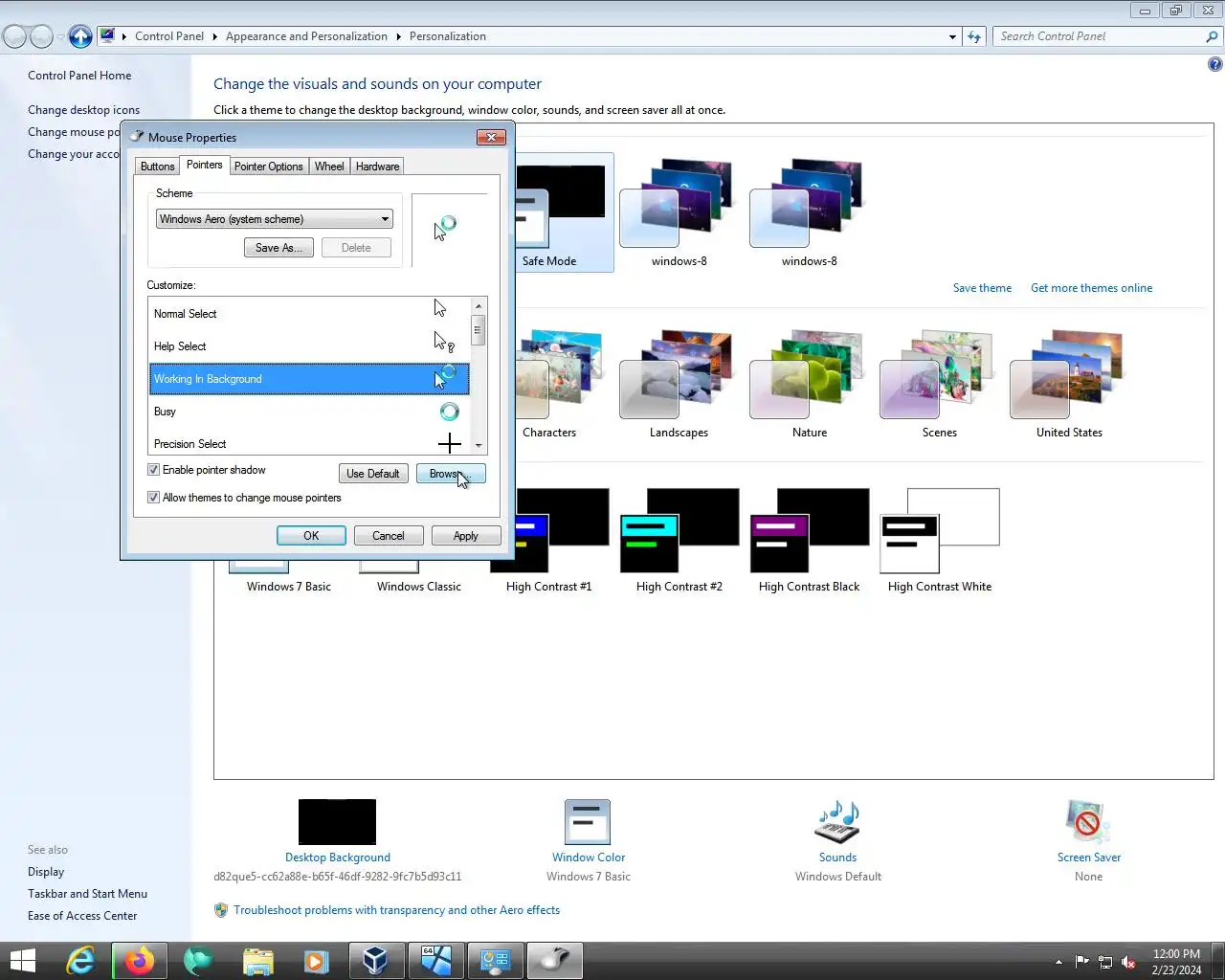
Task: Switch to the Pointer Options tab
Action: (268, 167)
